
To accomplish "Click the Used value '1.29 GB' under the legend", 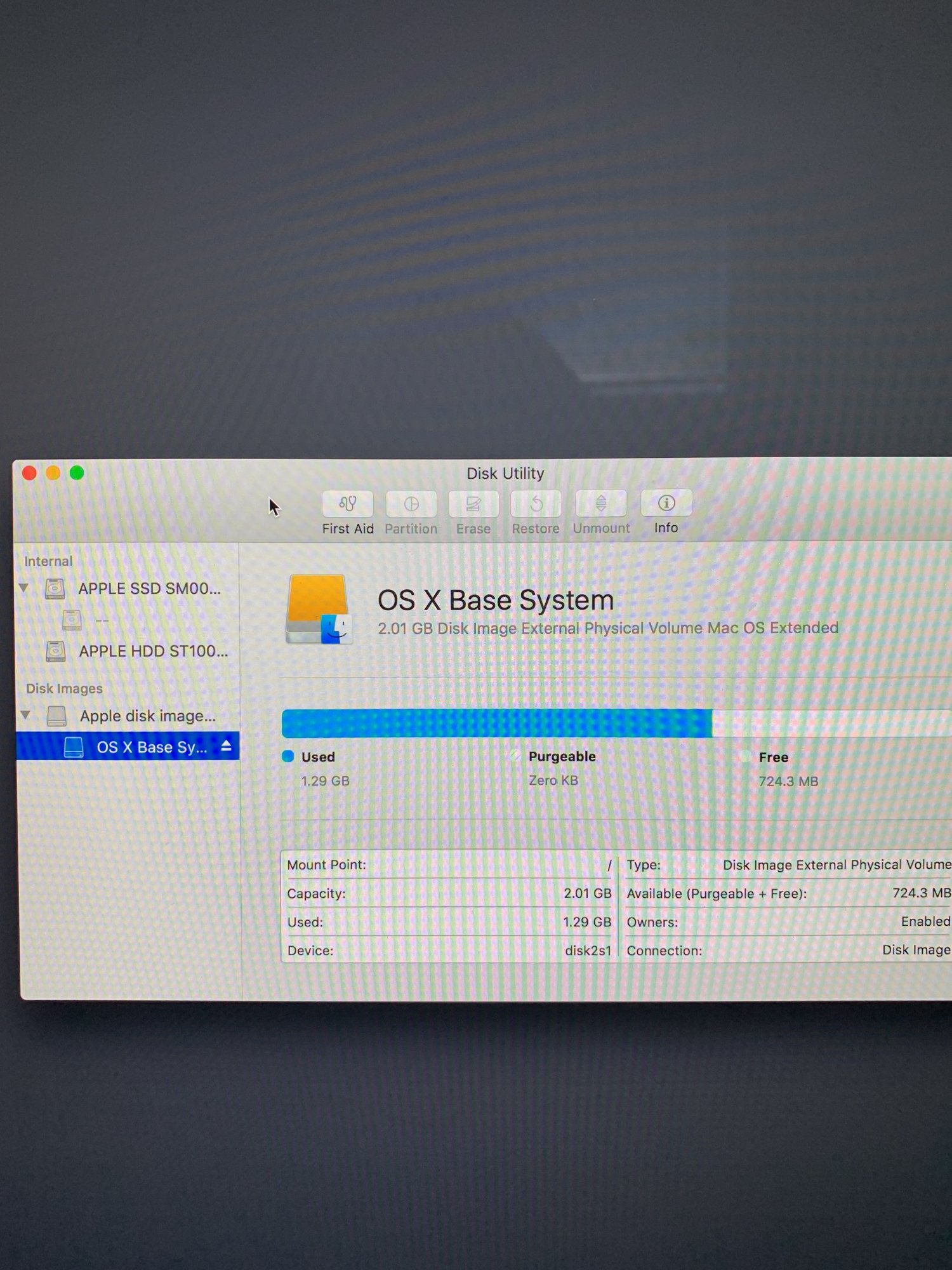I will click(325, 781).
